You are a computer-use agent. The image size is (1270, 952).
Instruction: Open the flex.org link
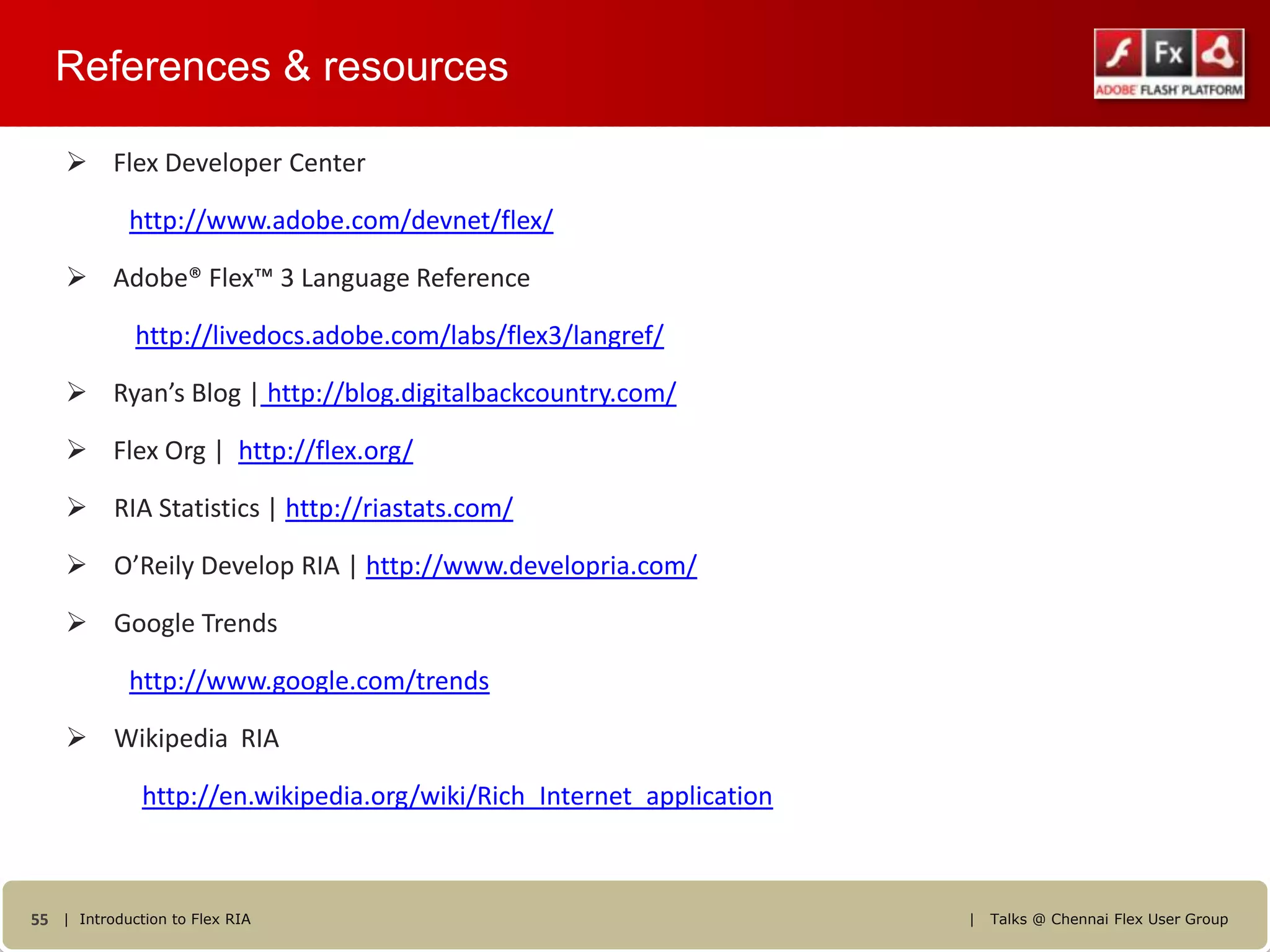326,451
